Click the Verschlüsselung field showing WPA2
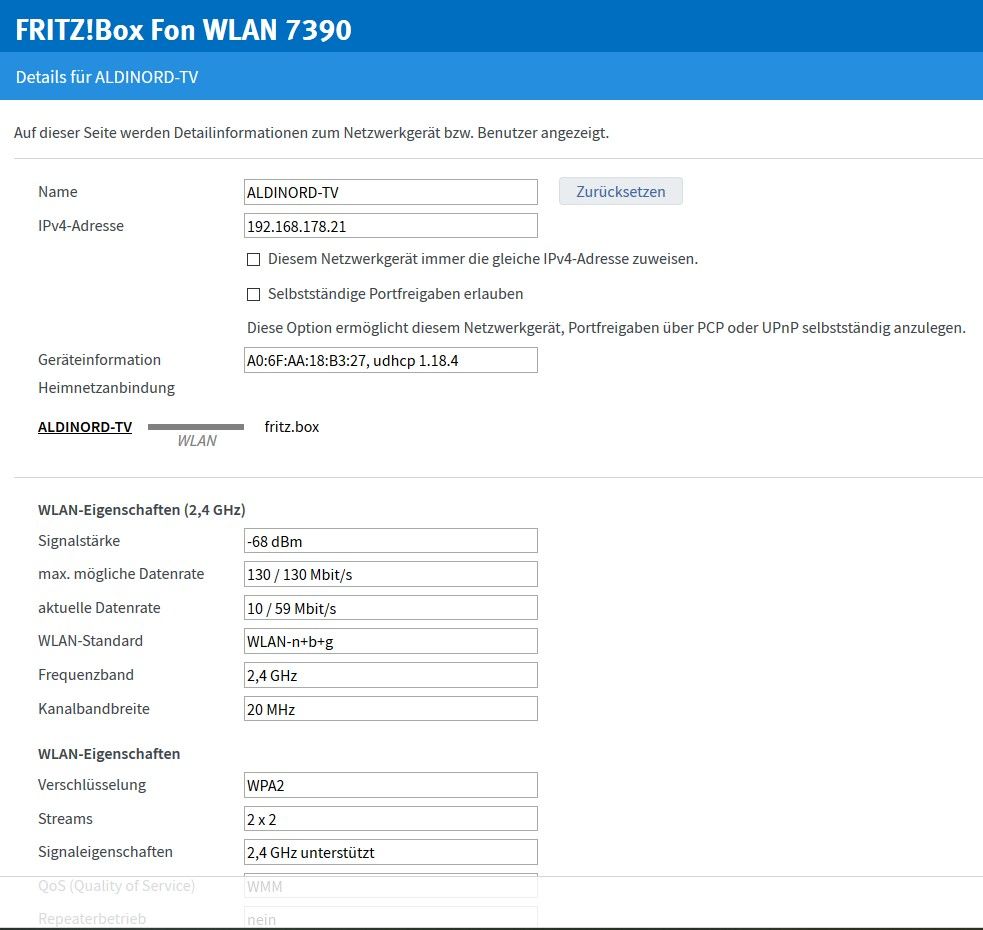 tap(390, 785)
